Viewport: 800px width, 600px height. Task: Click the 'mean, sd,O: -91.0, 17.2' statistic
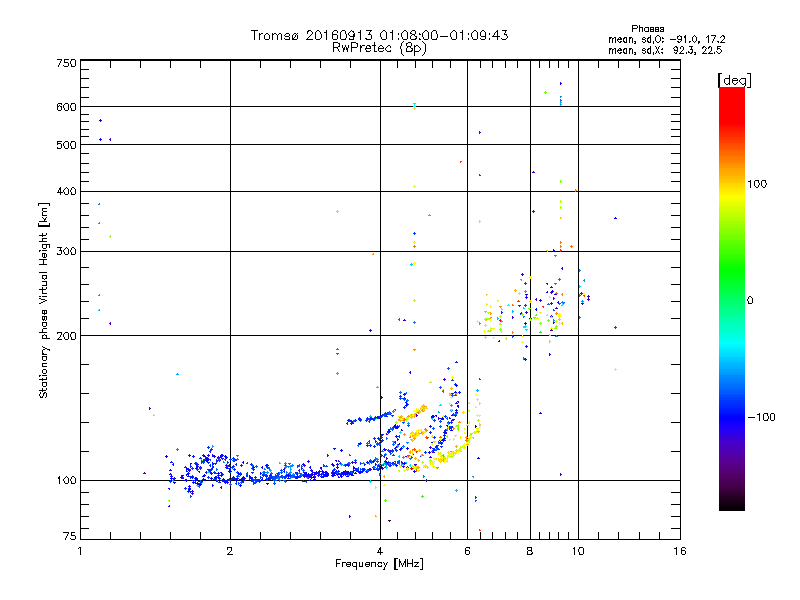pos(666,39)
